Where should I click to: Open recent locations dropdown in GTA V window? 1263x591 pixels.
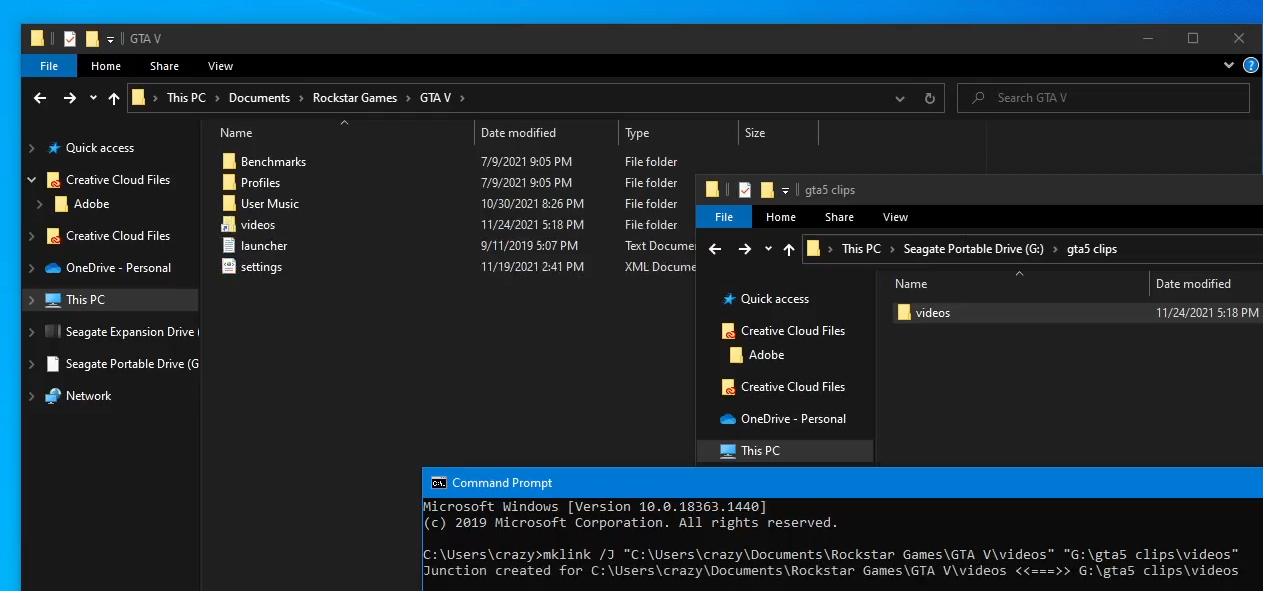coord(93,98)
